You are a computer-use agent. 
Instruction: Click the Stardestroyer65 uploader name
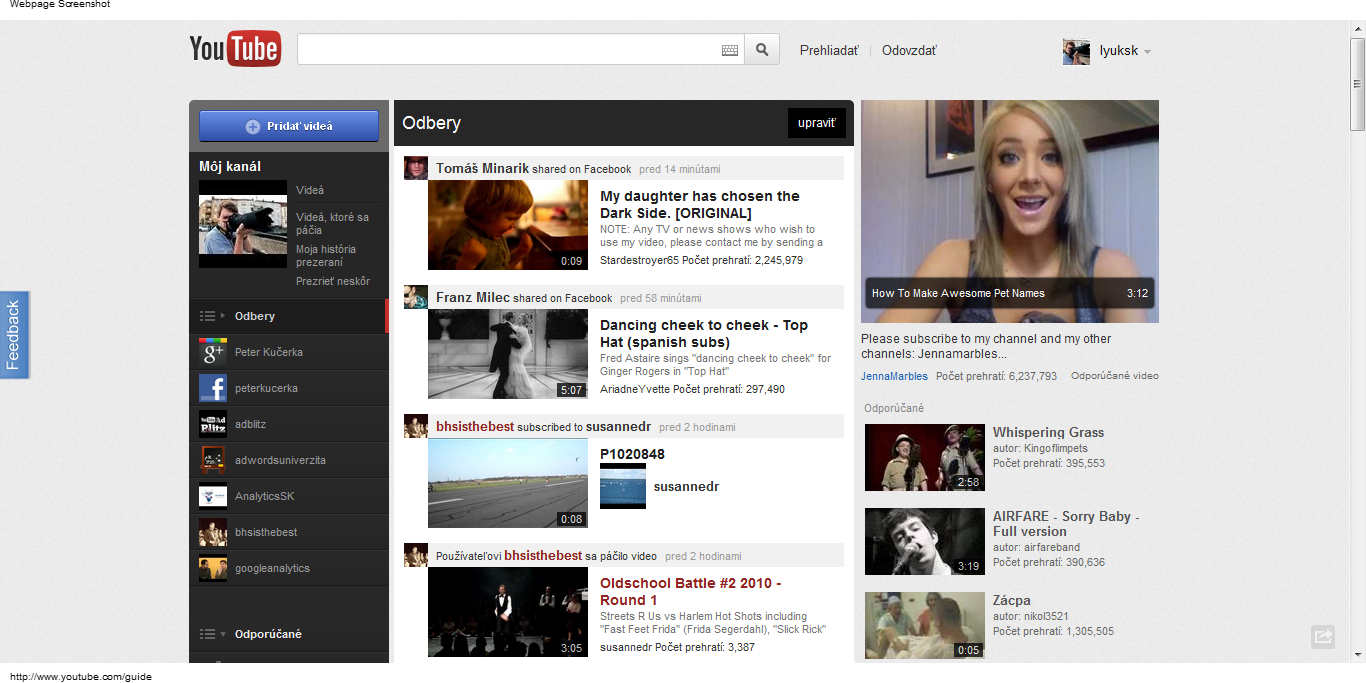tap(639, 260)
